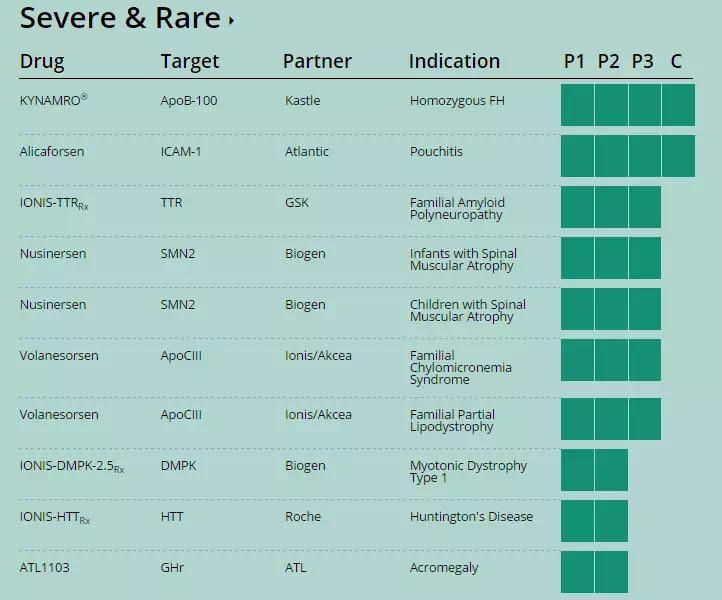Image resolution: width=722 pixels, height=600 pixels.
Task: Click the P2 column header
Action: [608, 61]
